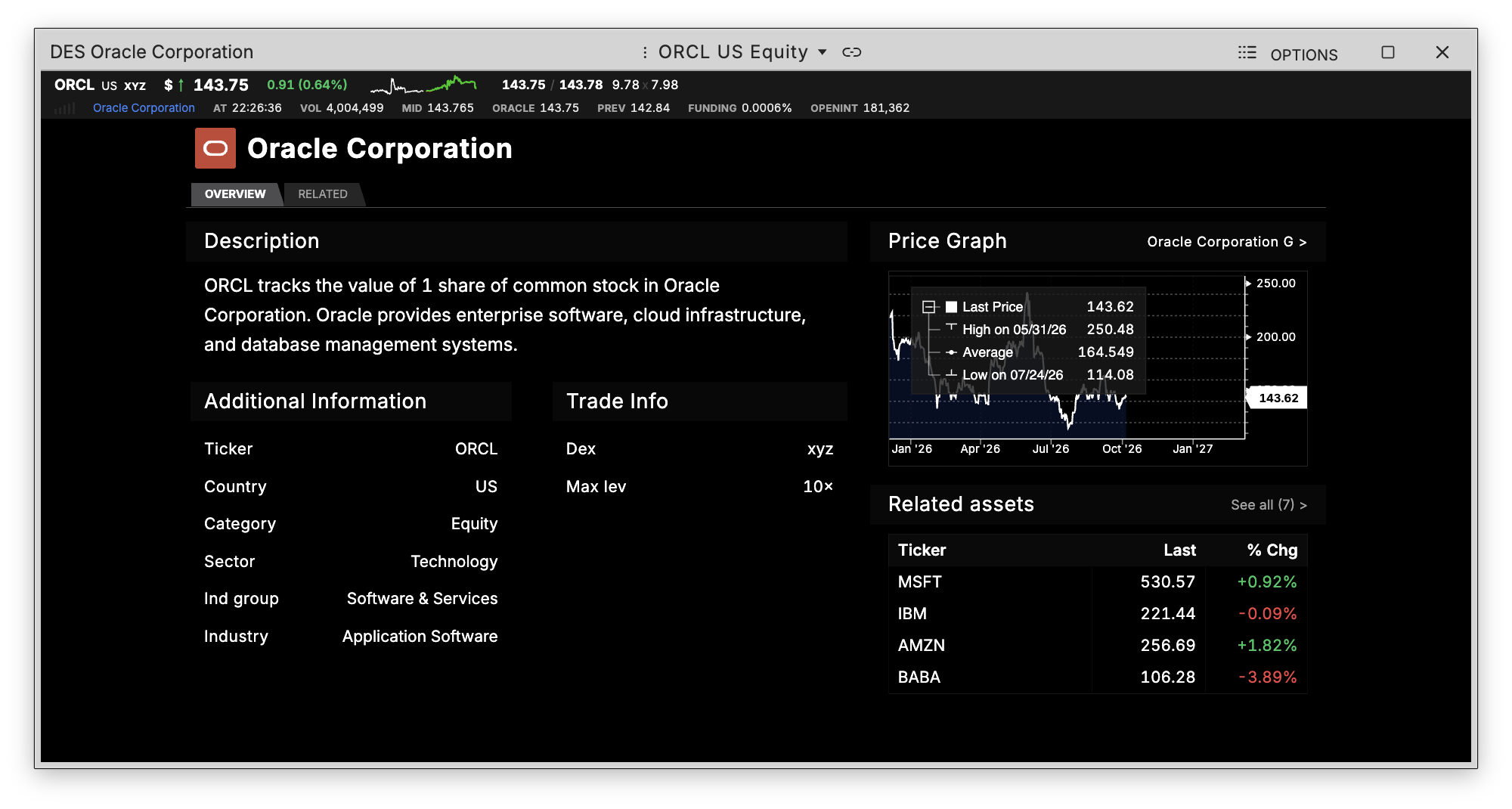The width and height of the screenshot is (1512, 809).
Task: Click the PREV 142.84 value
Action: [634, 108]
